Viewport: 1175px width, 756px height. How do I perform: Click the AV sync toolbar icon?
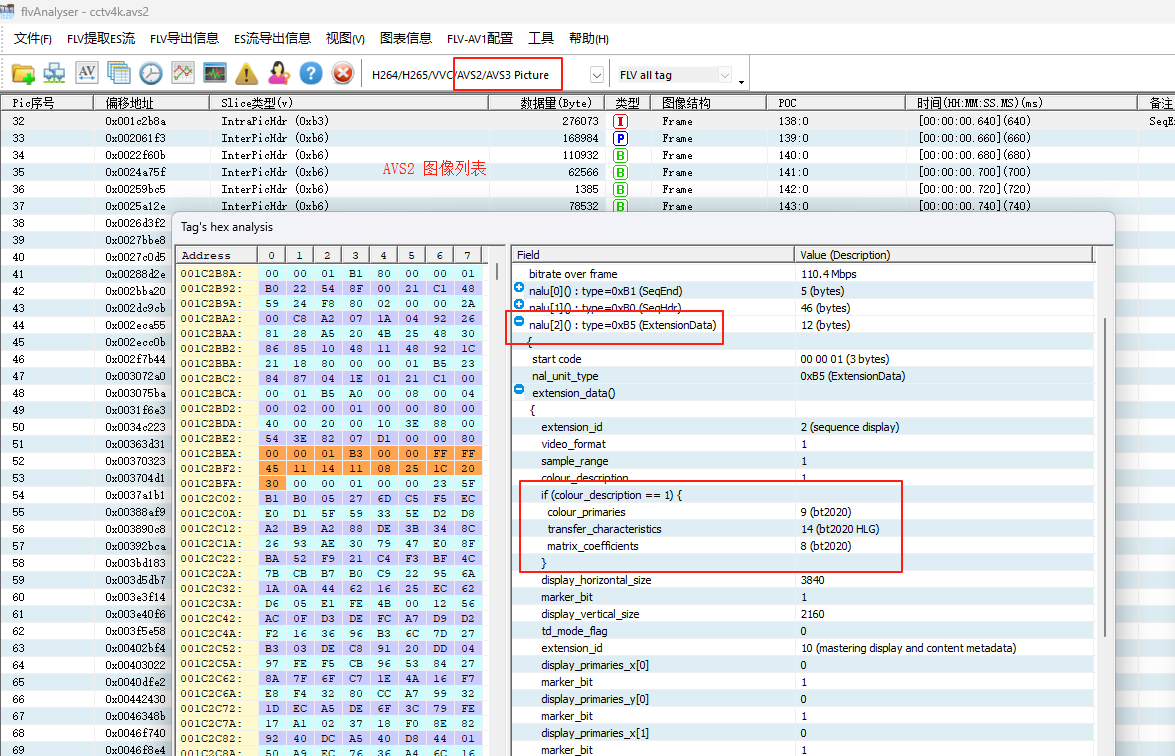(87, 73)
